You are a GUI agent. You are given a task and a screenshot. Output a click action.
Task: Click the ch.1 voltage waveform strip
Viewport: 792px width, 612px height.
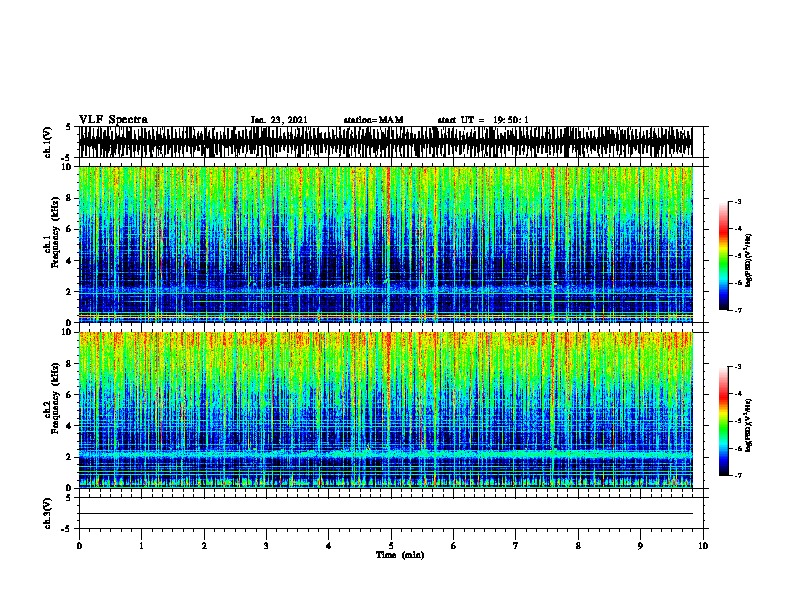(x=386, y=142)
